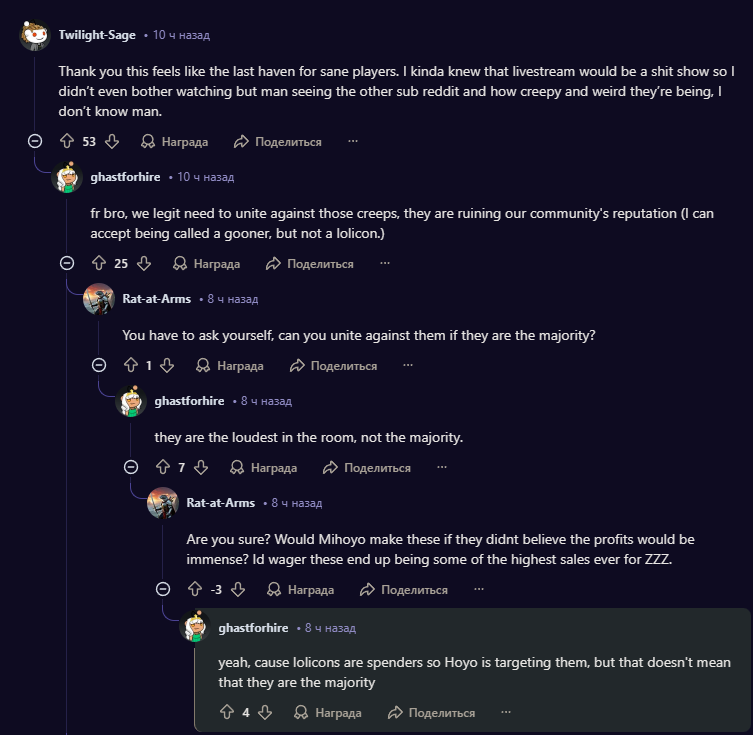This screenshot has height=735, width=753.
Task: Open more options on Twilight-Sage's comment
Action: (x=352, y=142)
